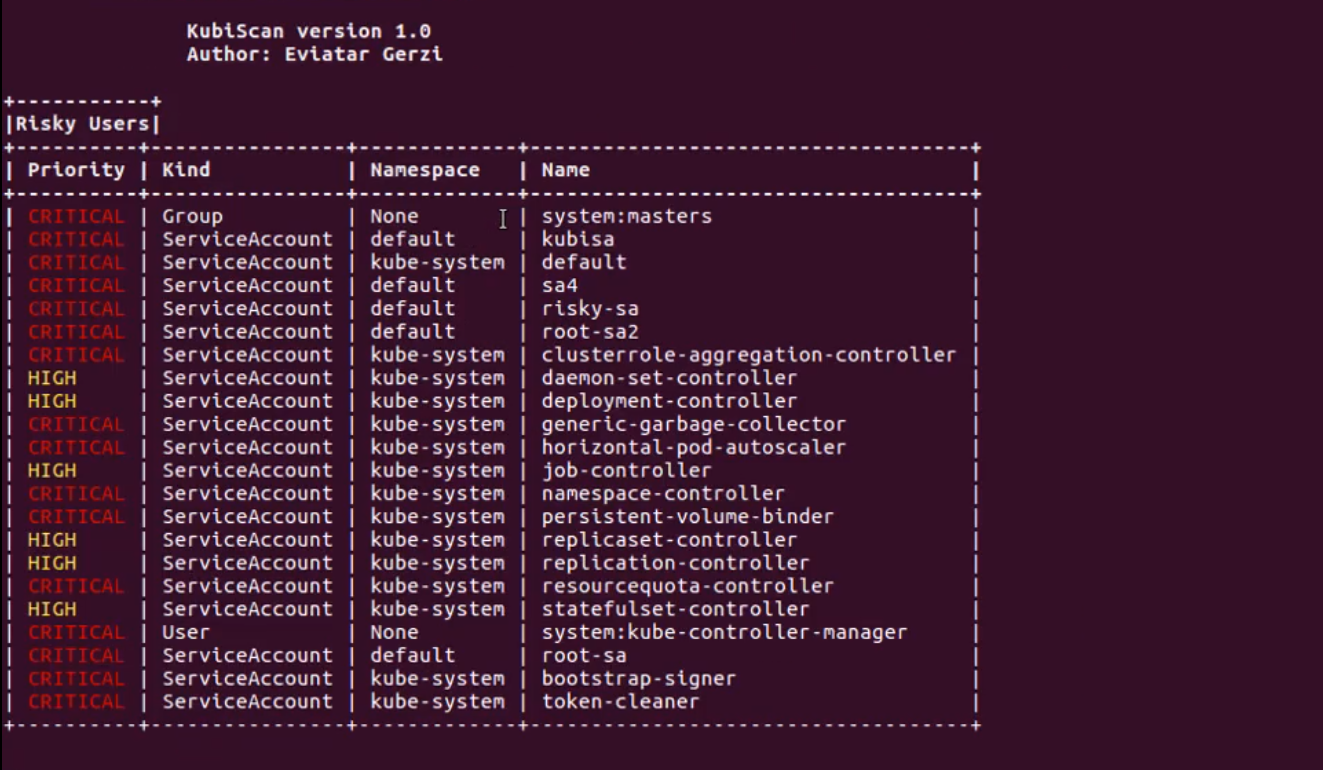Image resolution: width=1323 pixels, height=770 pixels.
Task: Select the persistent-volume-binder name
Action: coord(687,517)
